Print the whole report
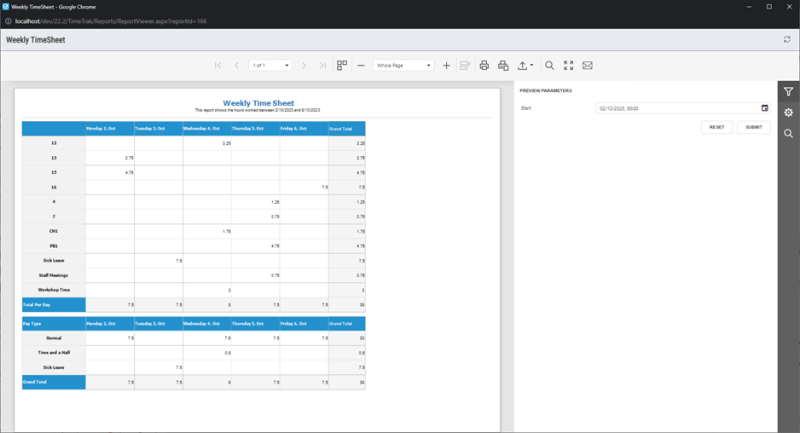 coord(484,65)
